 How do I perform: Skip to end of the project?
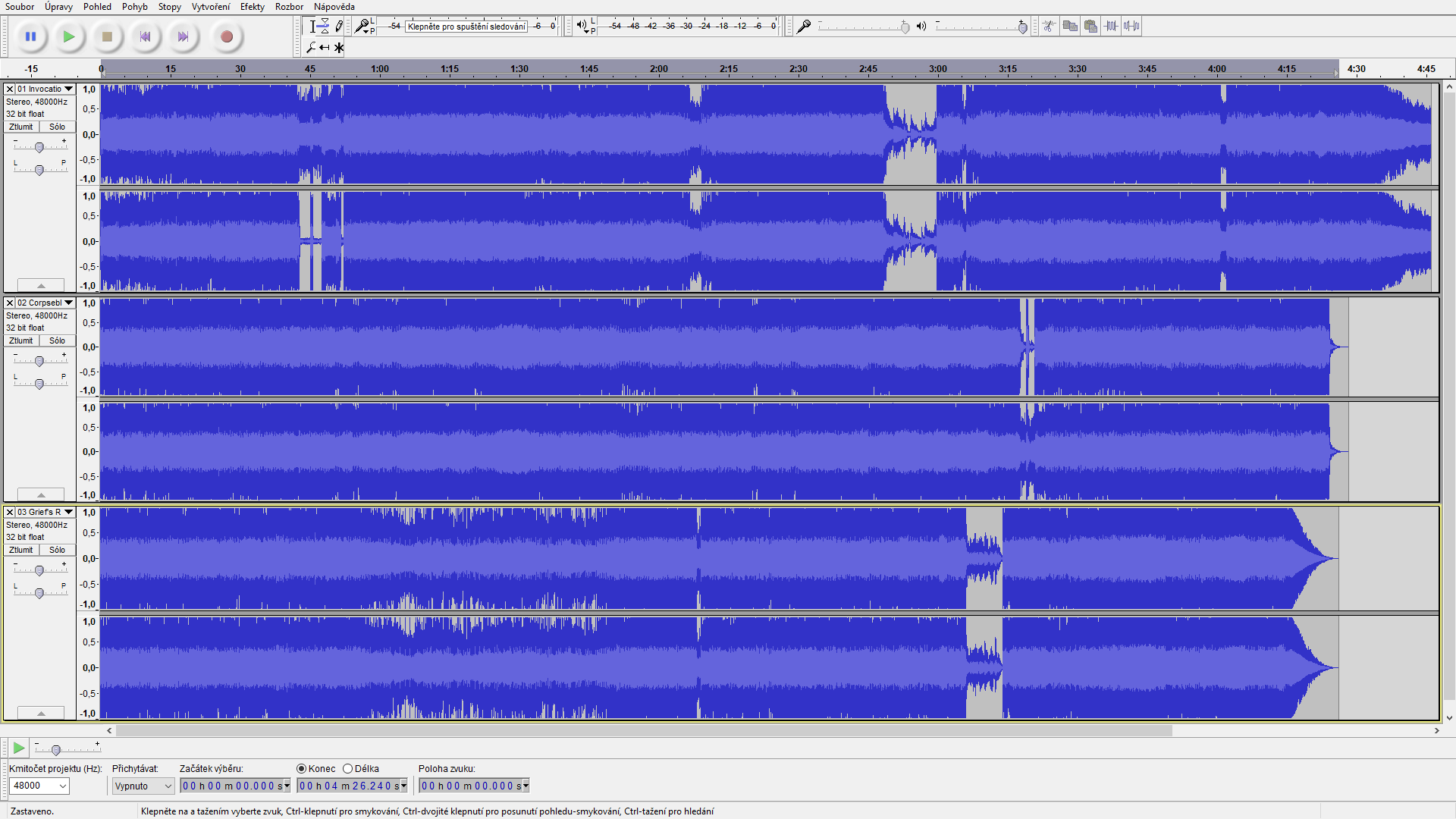(183, 36)
